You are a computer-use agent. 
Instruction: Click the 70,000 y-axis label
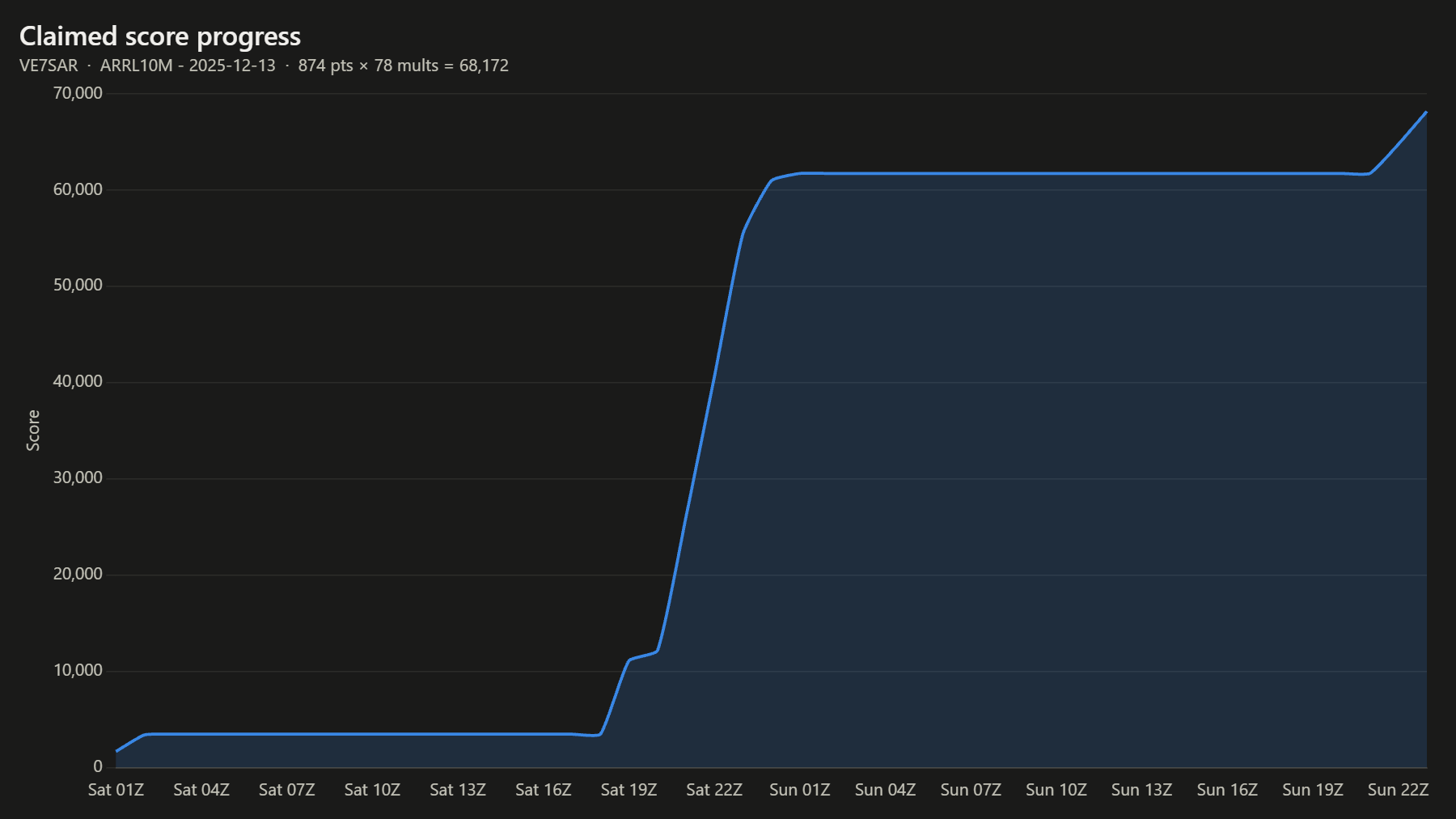pos(78,93)
